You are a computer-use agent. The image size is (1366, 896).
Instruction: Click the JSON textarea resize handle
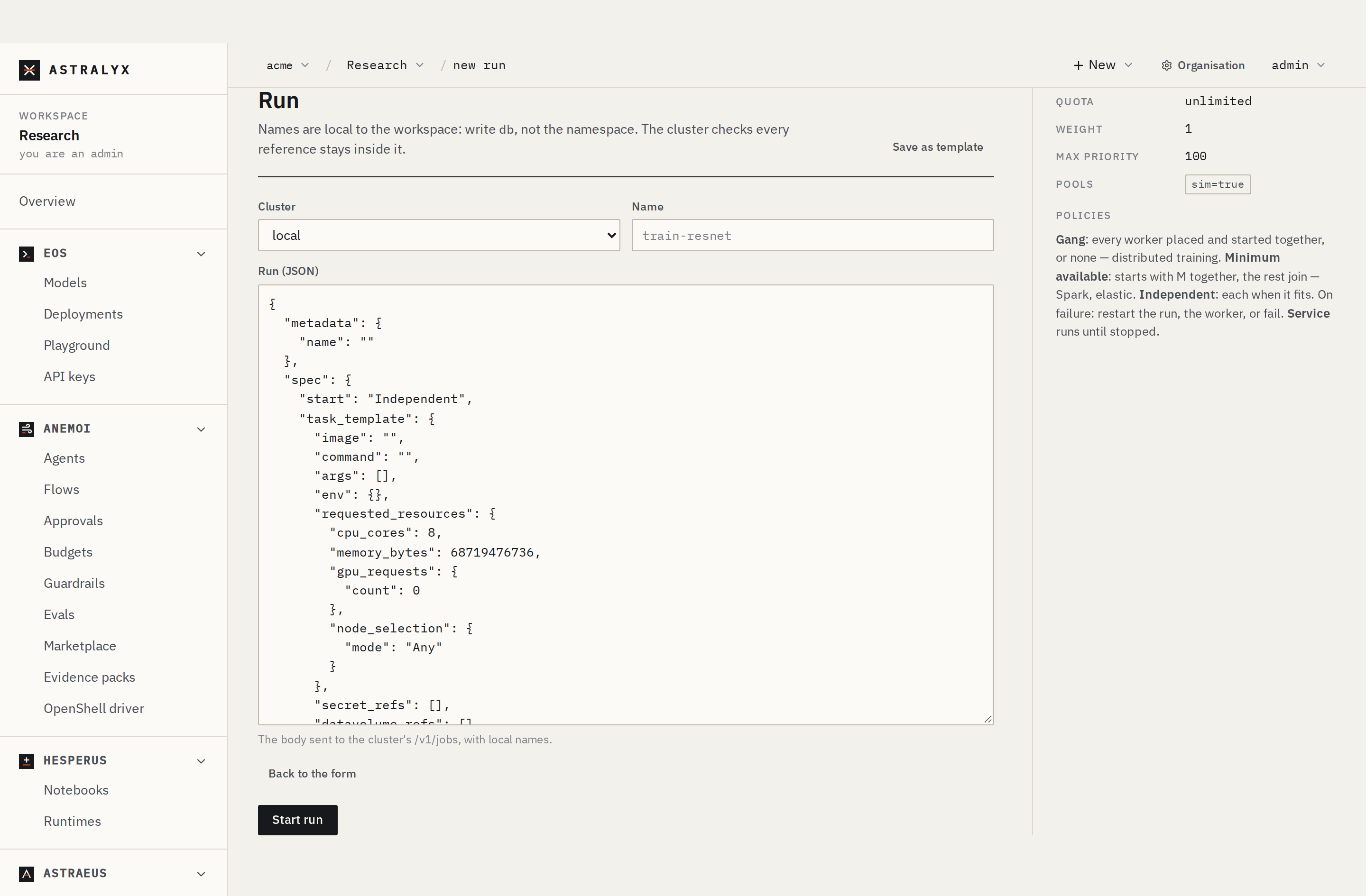[x=988, y=719]
